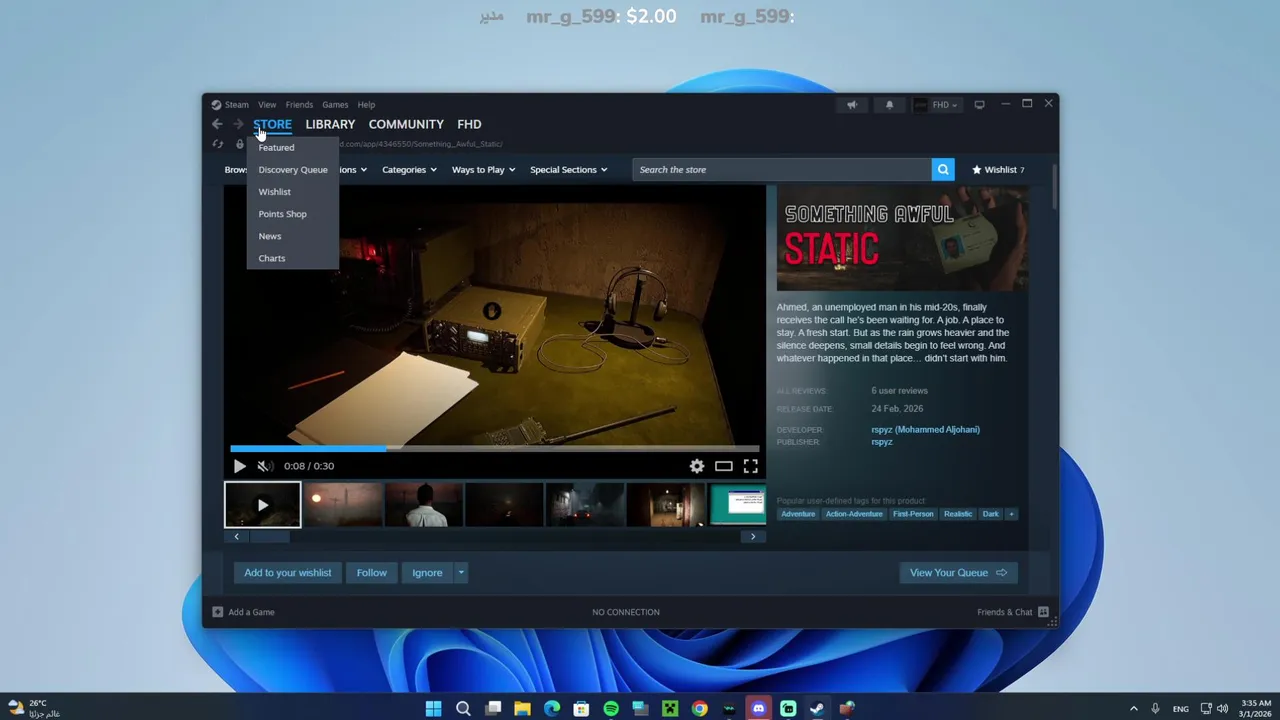Open Spotify from the taskbar

coord(611,708)
